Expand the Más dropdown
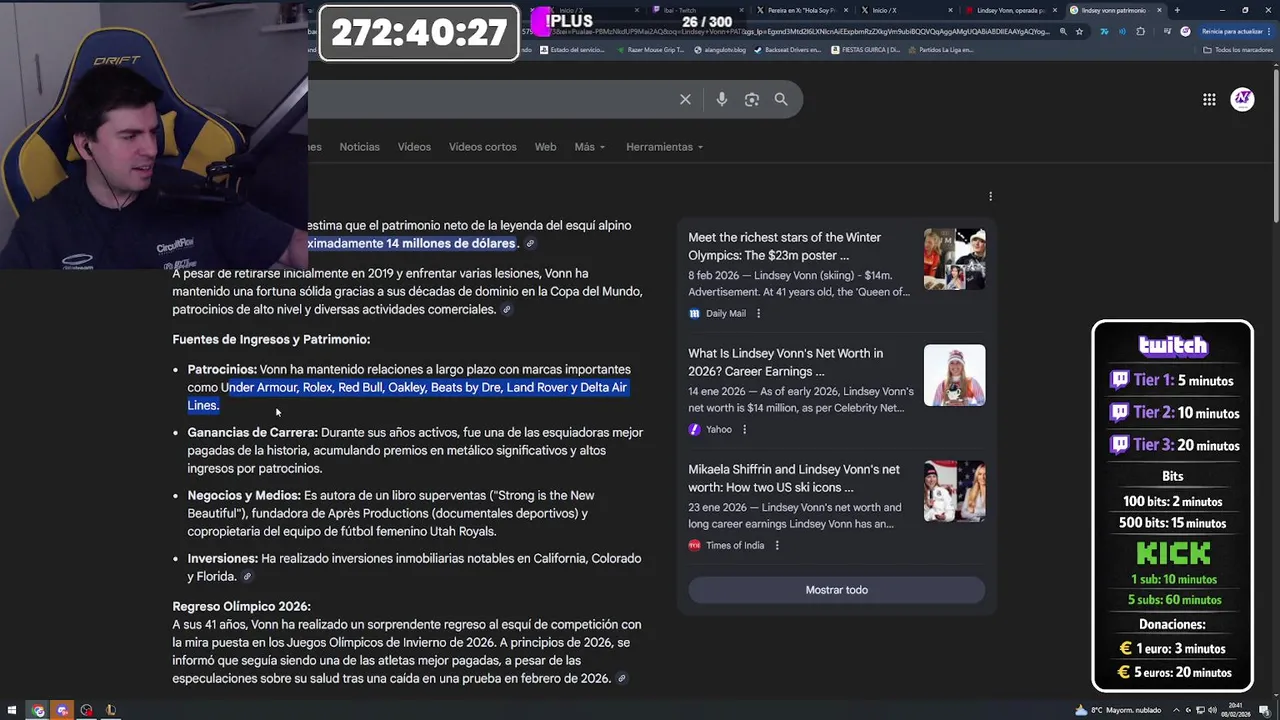The image size is (1280, 720). coord(590,147)
